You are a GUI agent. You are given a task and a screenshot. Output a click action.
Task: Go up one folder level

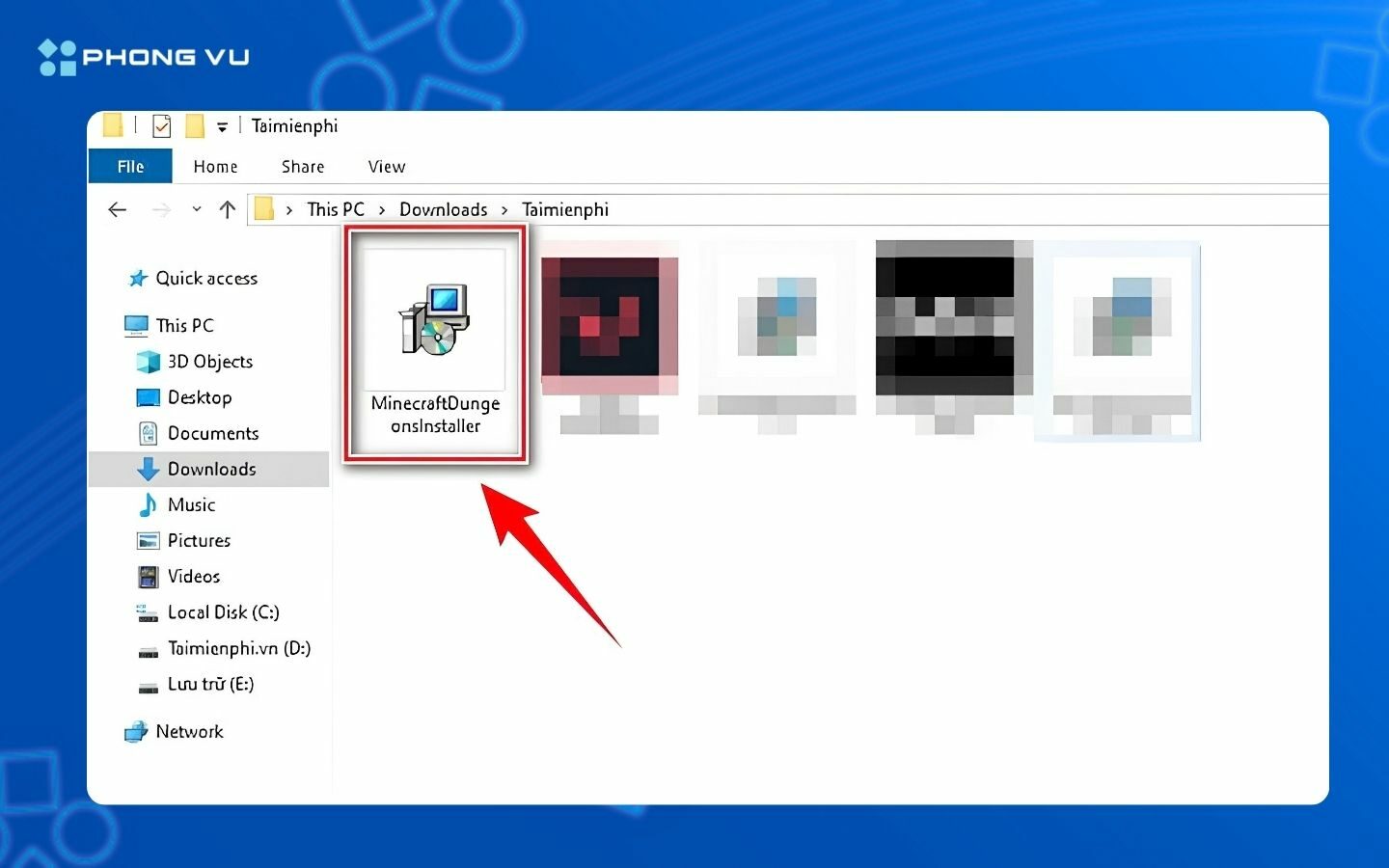click(228, 209)
